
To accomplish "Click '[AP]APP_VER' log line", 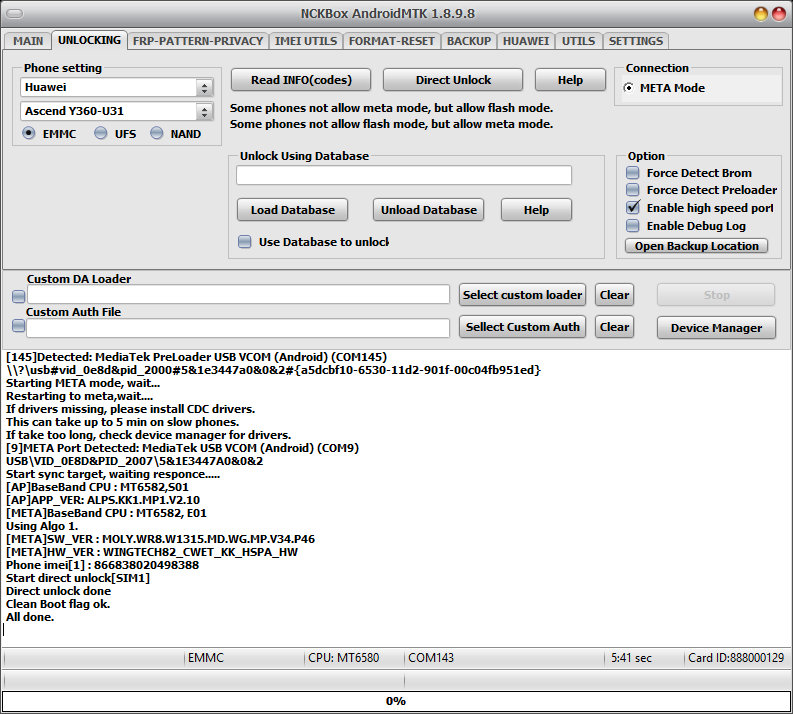I will point(103,500).
